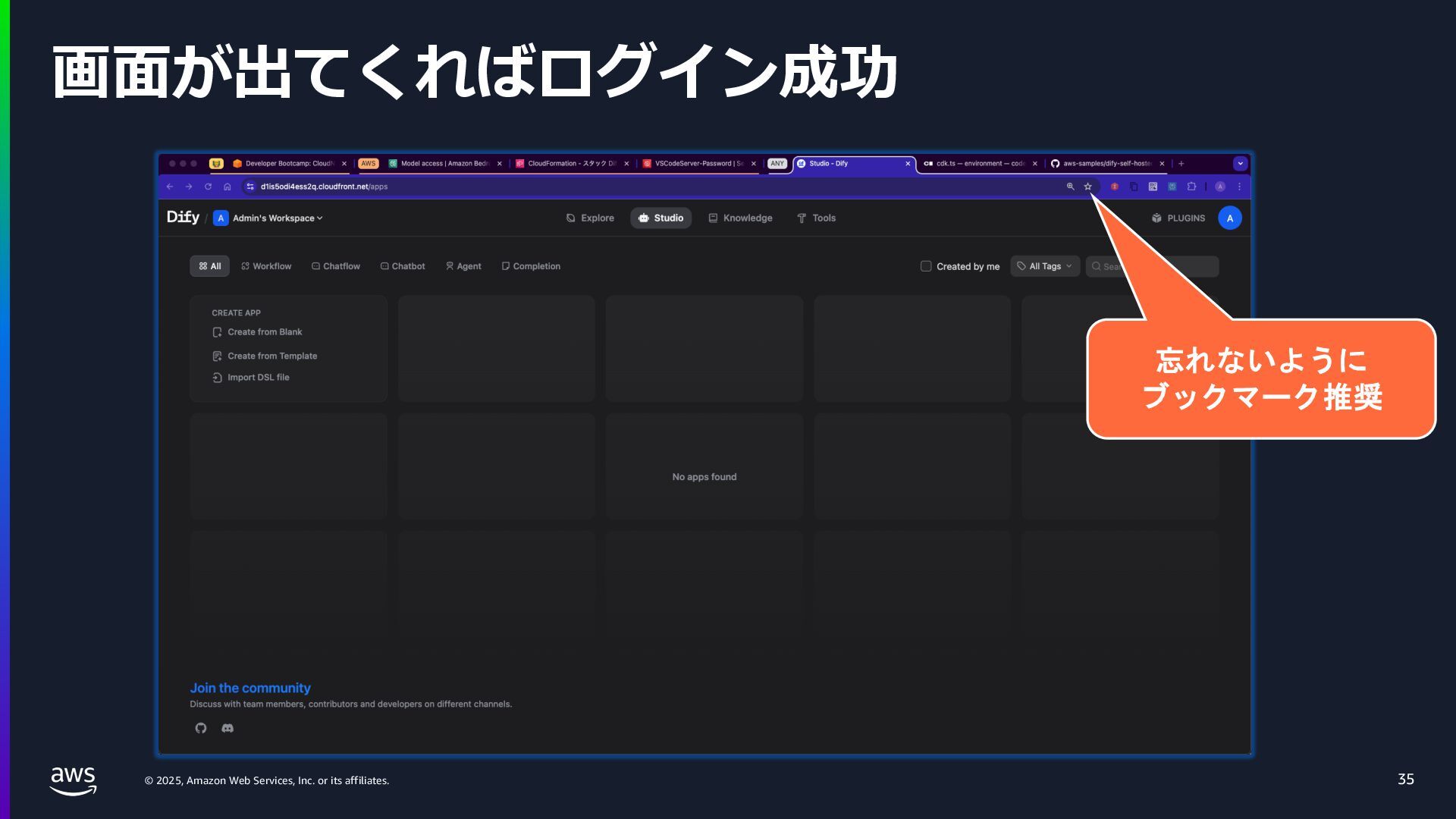Screen dimensions: 1456x819
Task: Open the Discord community icon link
Action: tap(227, 728)
